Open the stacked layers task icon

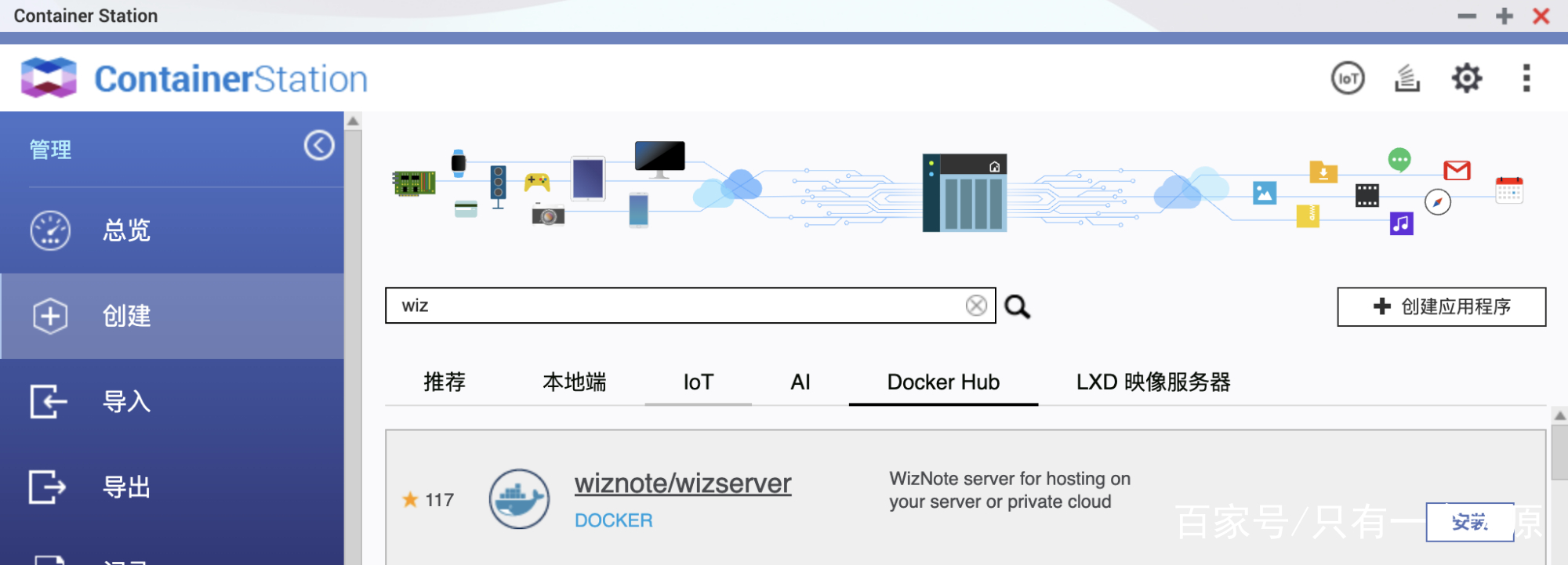[x=1407, y=78]
